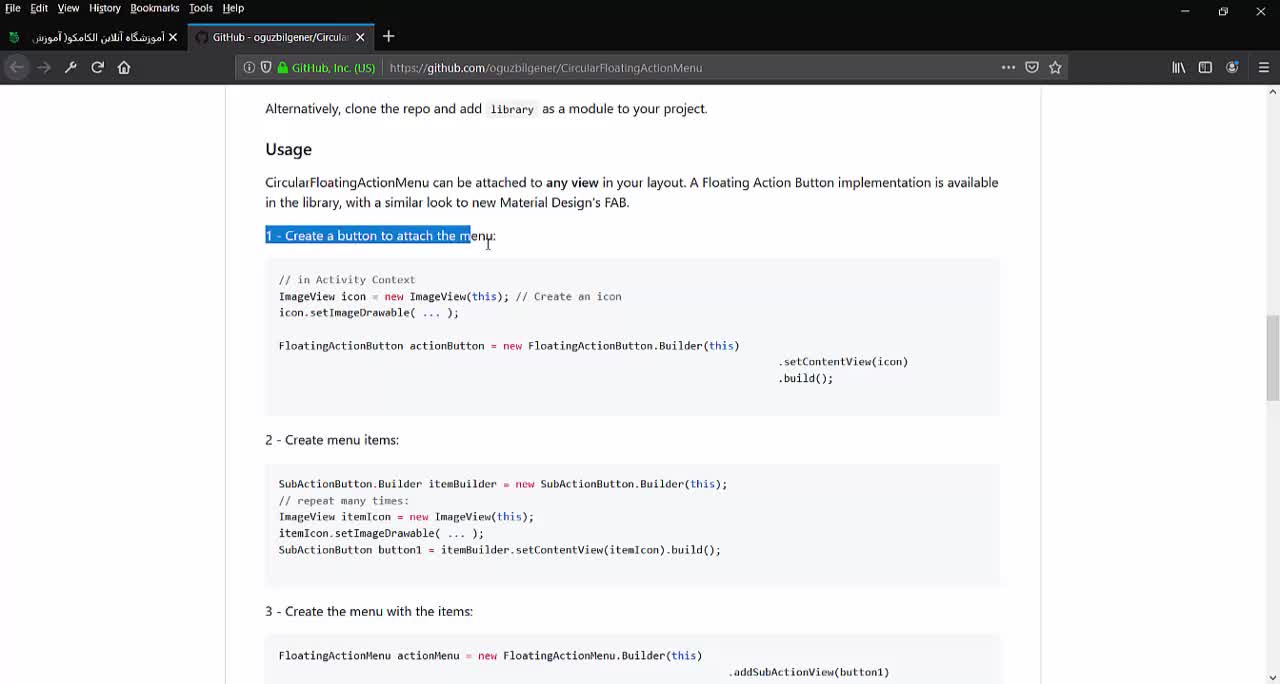Save page to Pocket
Image resolution: width=1280 pixels, height=684 pixels.
coord(1032,67)
